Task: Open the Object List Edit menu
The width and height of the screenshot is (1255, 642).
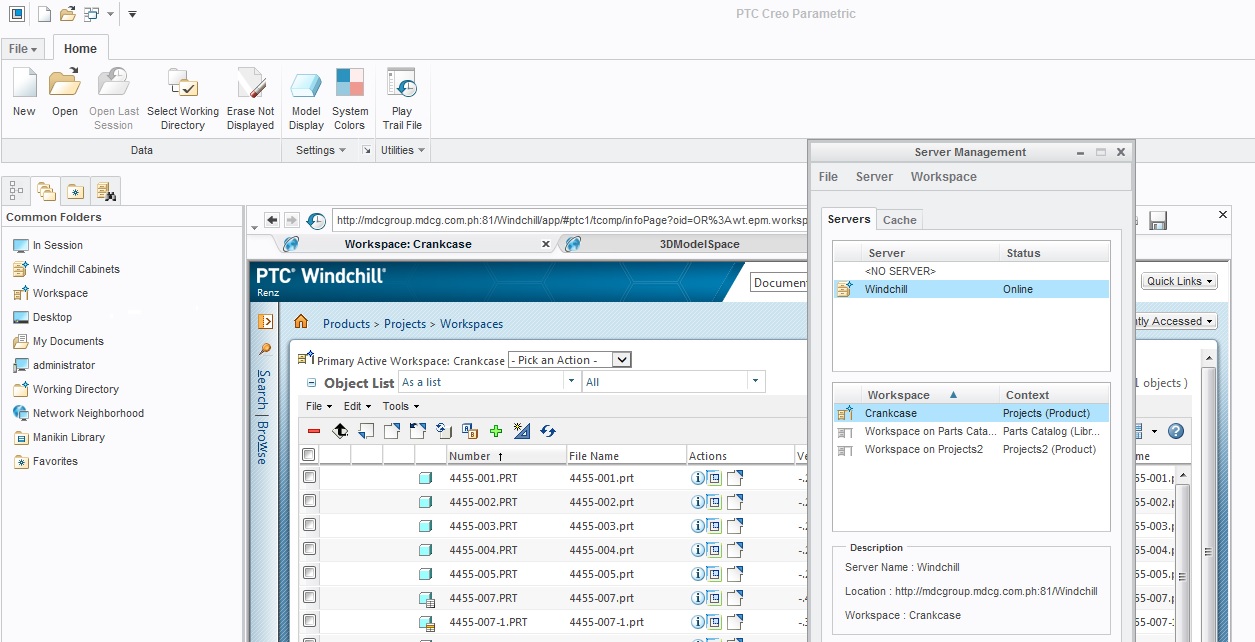Action: [x=357, y=406]
